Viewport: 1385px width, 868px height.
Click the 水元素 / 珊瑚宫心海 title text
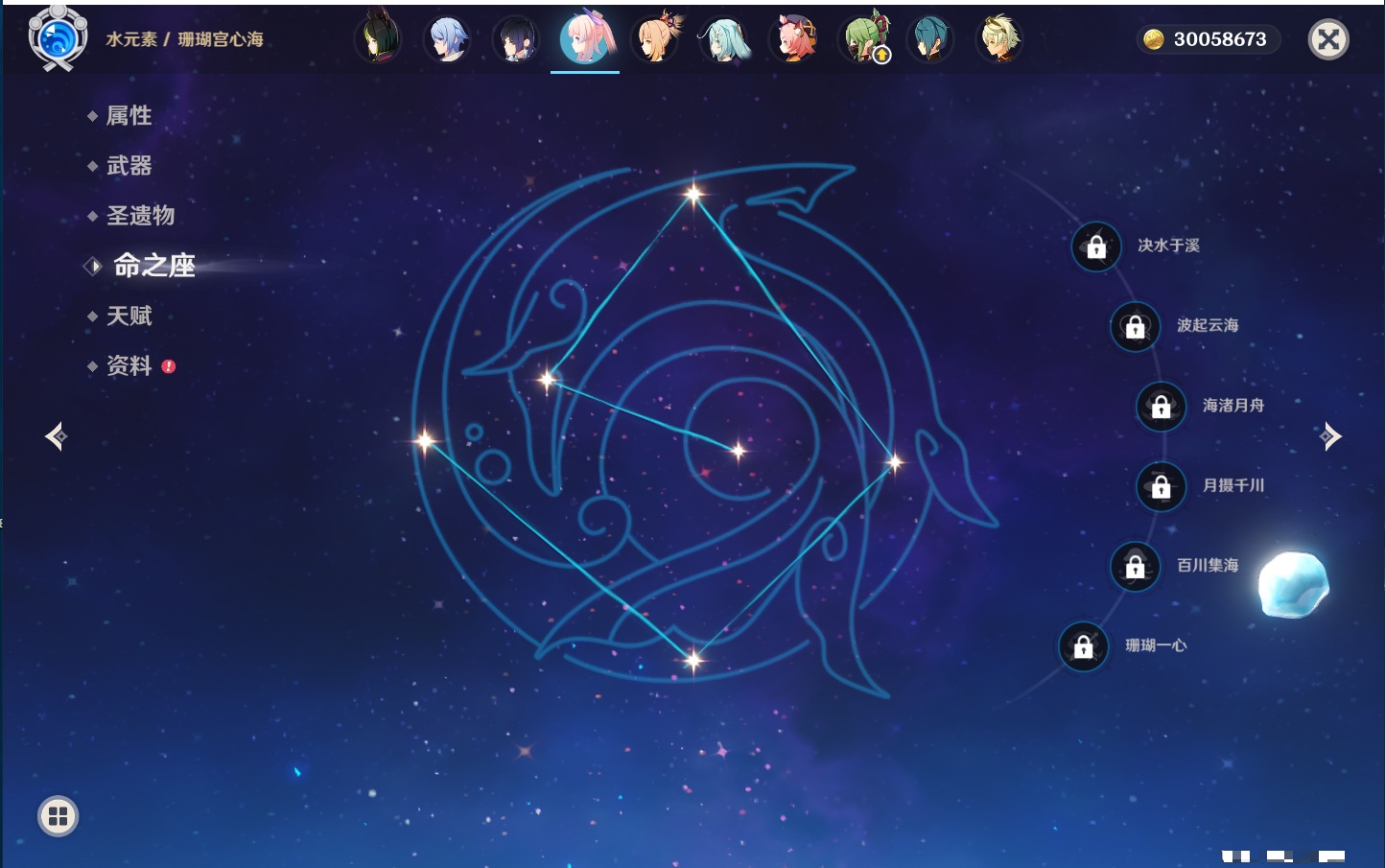click(x=184, y=39)
